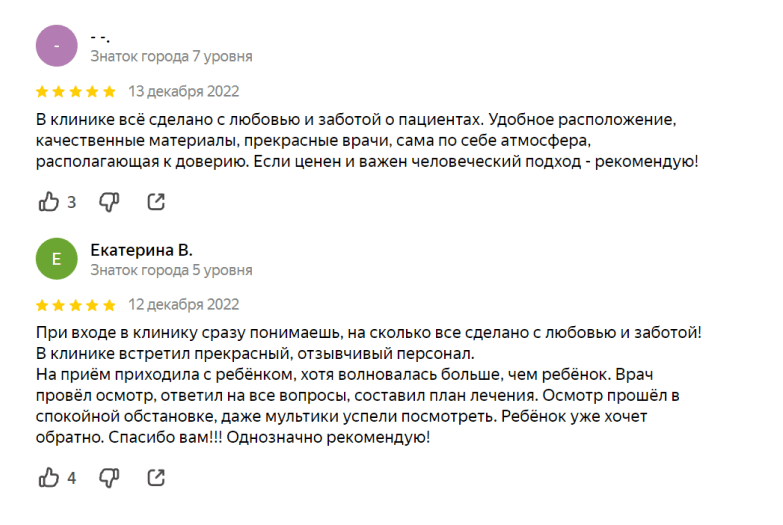Click the star rating on Екатерина В.'s review

[76, 305]
